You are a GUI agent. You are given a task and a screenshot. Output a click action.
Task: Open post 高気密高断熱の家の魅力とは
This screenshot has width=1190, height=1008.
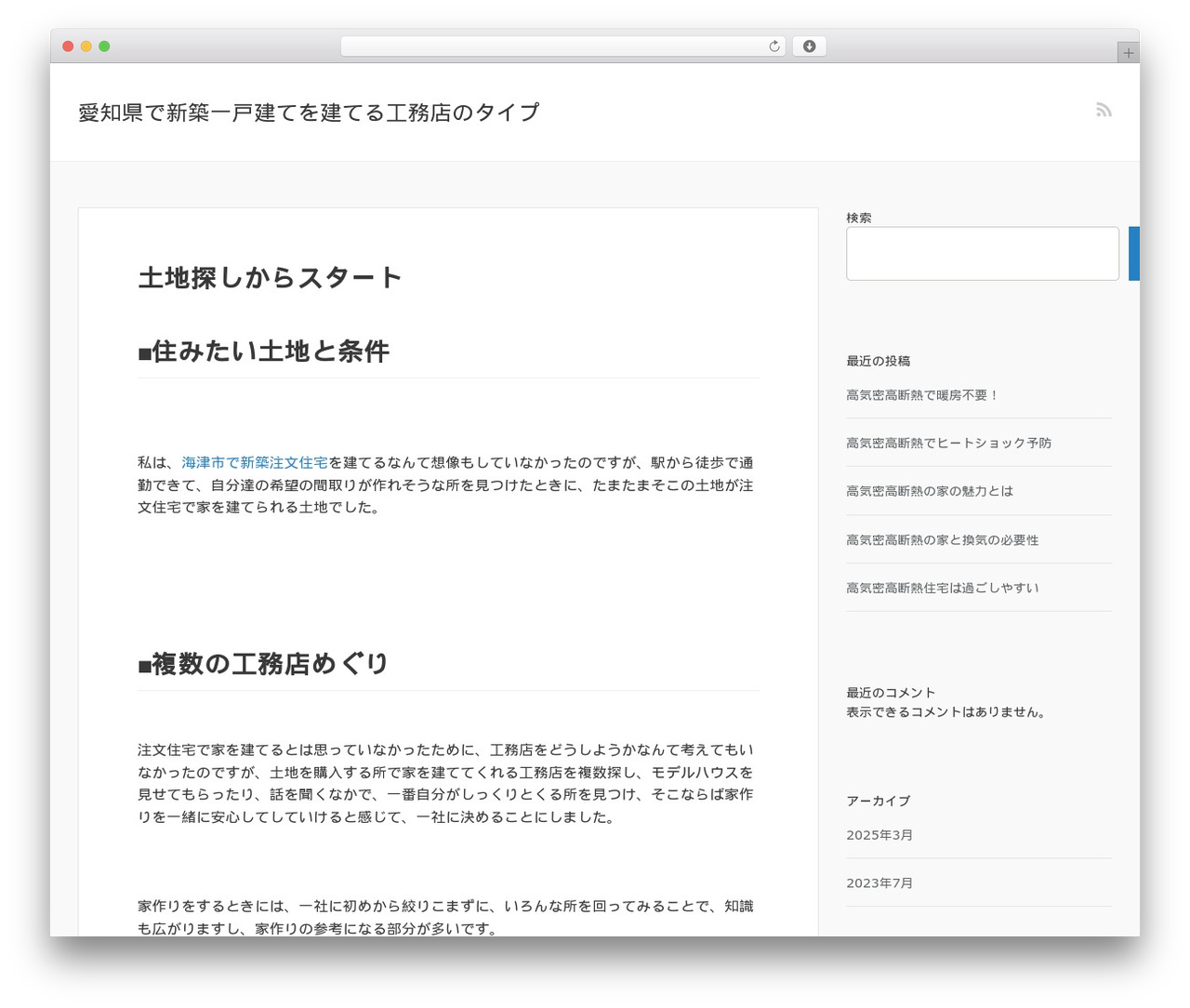pos(930,491)
